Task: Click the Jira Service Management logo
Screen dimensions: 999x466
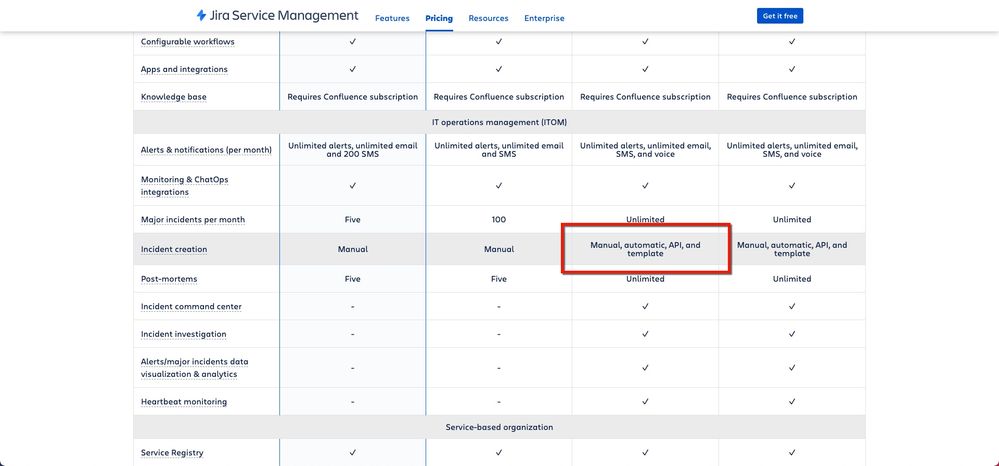Action: (277, 15)
